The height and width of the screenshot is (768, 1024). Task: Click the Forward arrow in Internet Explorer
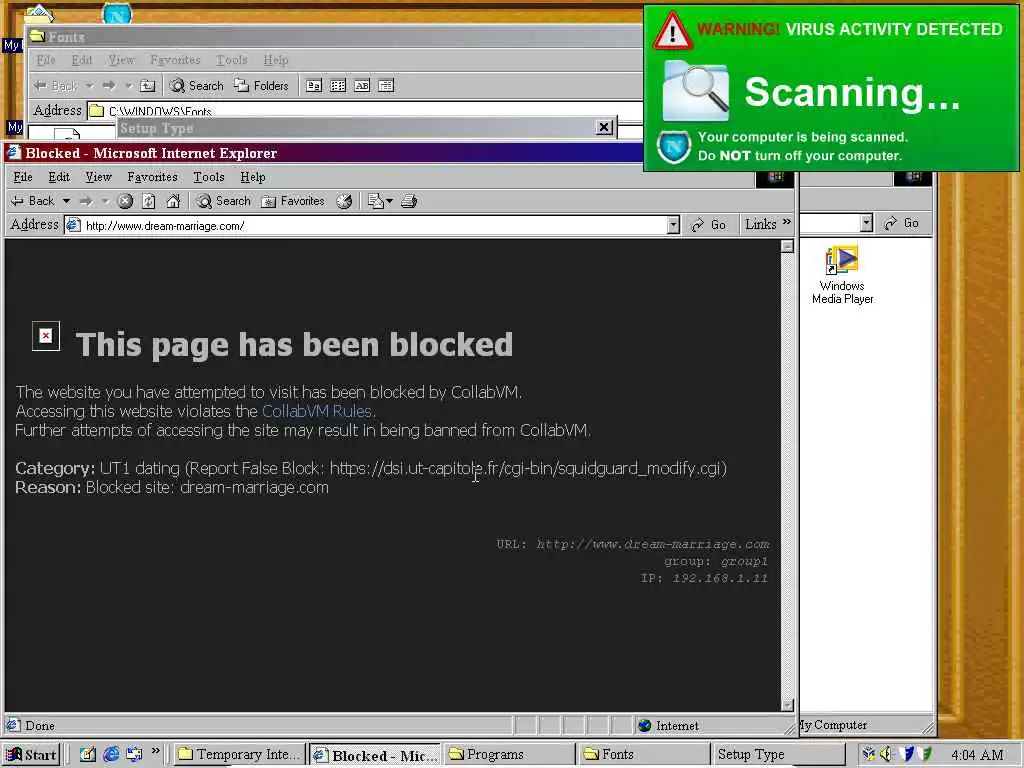(86, 201)
